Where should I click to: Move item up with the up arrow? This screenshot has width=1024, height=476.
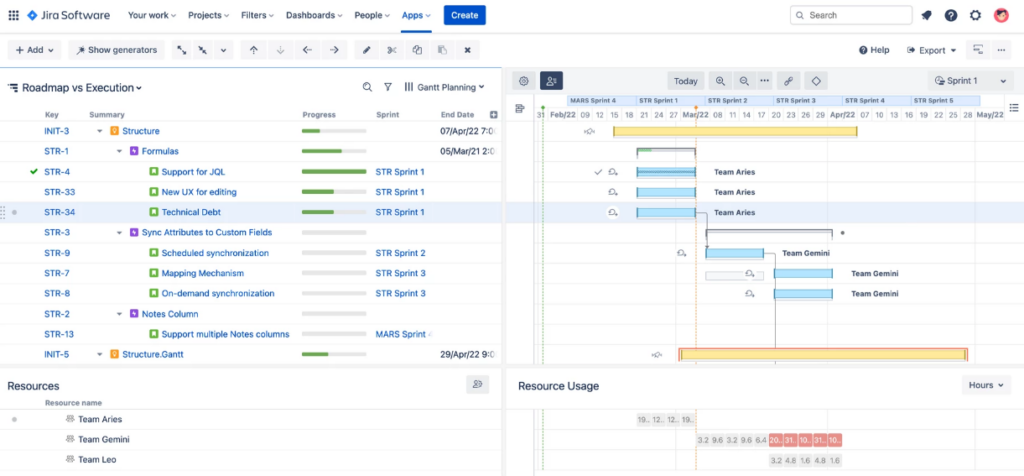coord(254,50)
